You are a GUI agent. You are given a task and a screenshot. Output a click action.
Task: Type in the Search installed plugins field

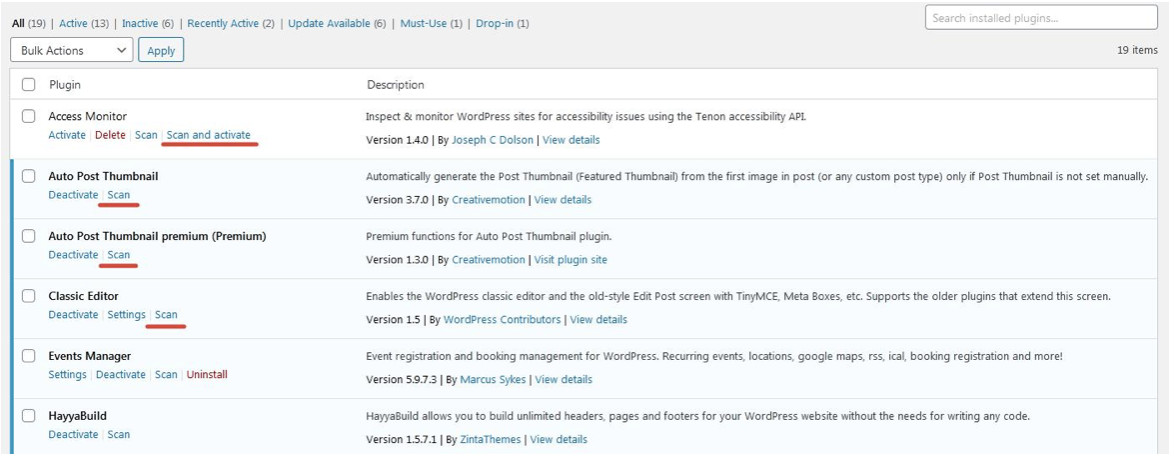pos(1041,18)
